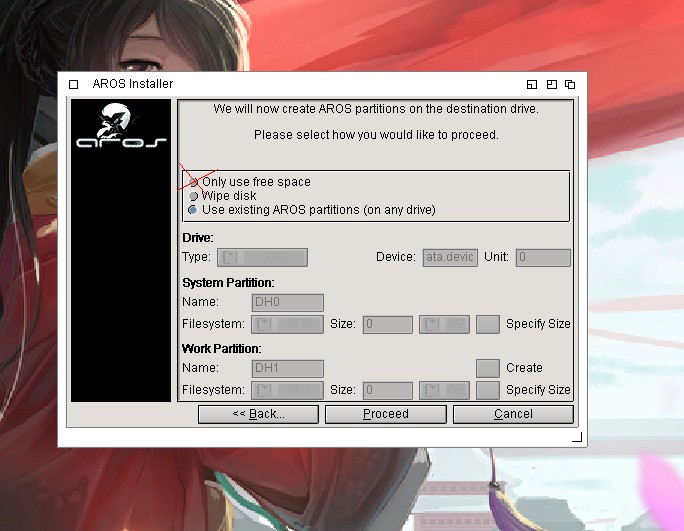Click the System Partition Name field showing DH0
Image resolution: width=684 pixels, height=531 pixels.
[288, 302]
